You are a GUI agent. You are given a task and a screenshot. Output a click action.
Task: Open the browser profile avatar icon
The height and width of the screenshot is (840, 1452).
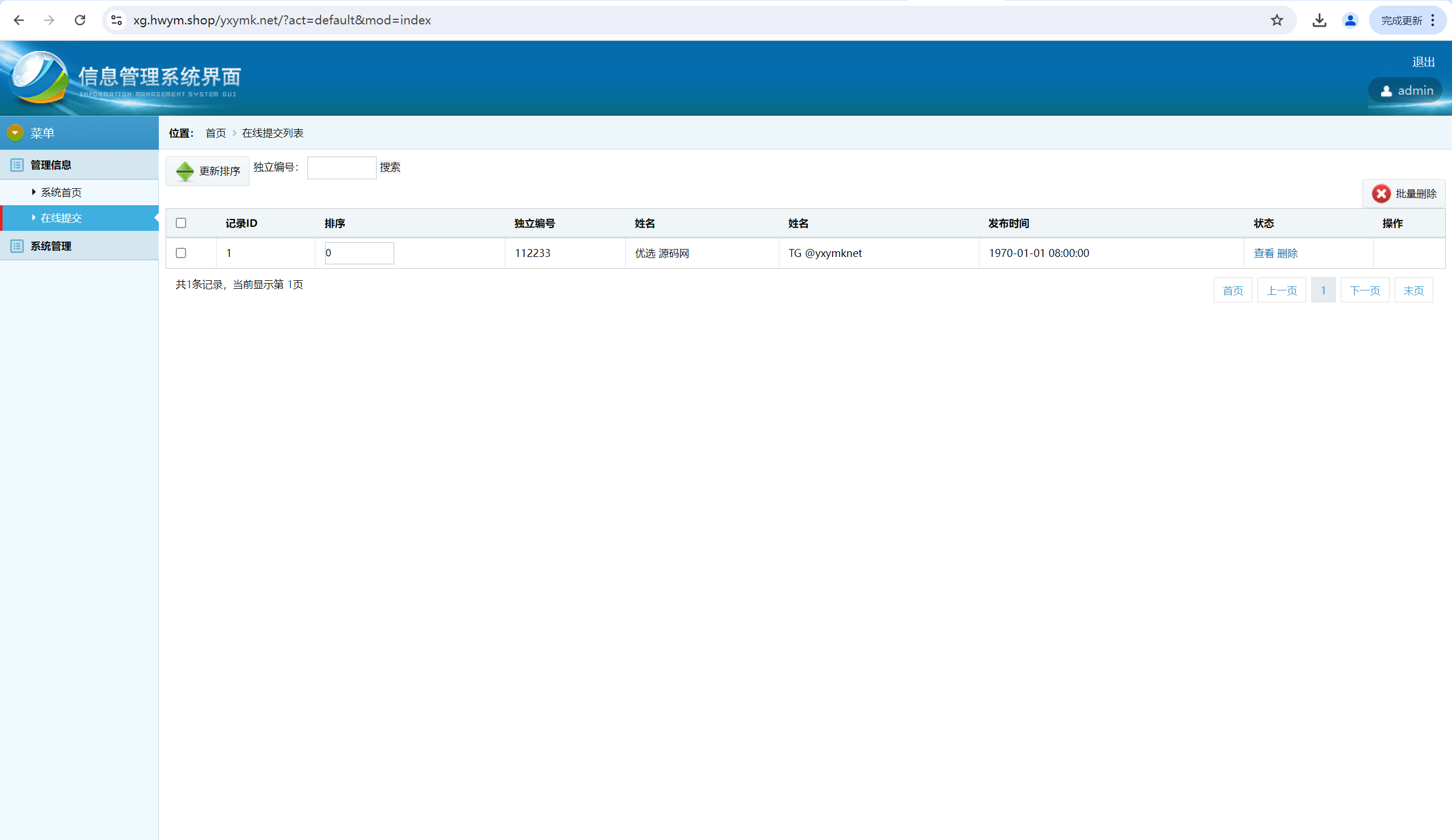coord(1350,20)
